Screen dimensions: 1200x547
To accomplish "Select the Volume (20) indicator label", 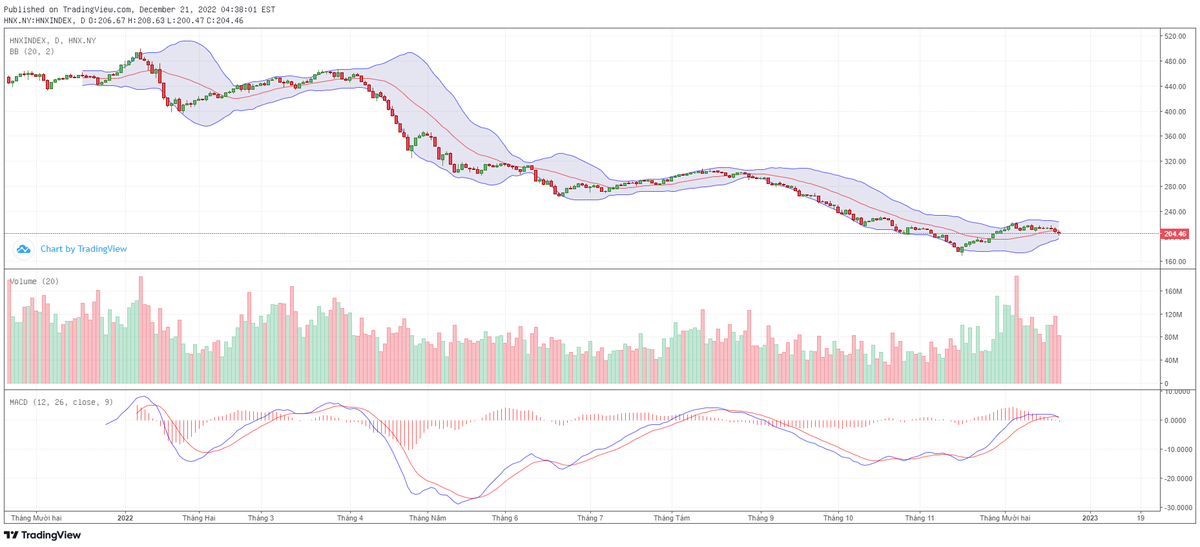I will pyautogui.click(x=34, y=282).
